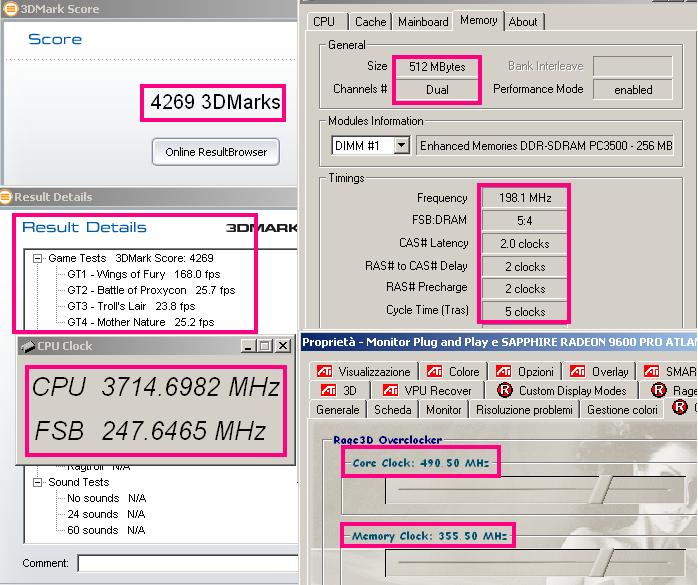Select GT2 - Battle of Proxycon result

[x=151, y=290]
